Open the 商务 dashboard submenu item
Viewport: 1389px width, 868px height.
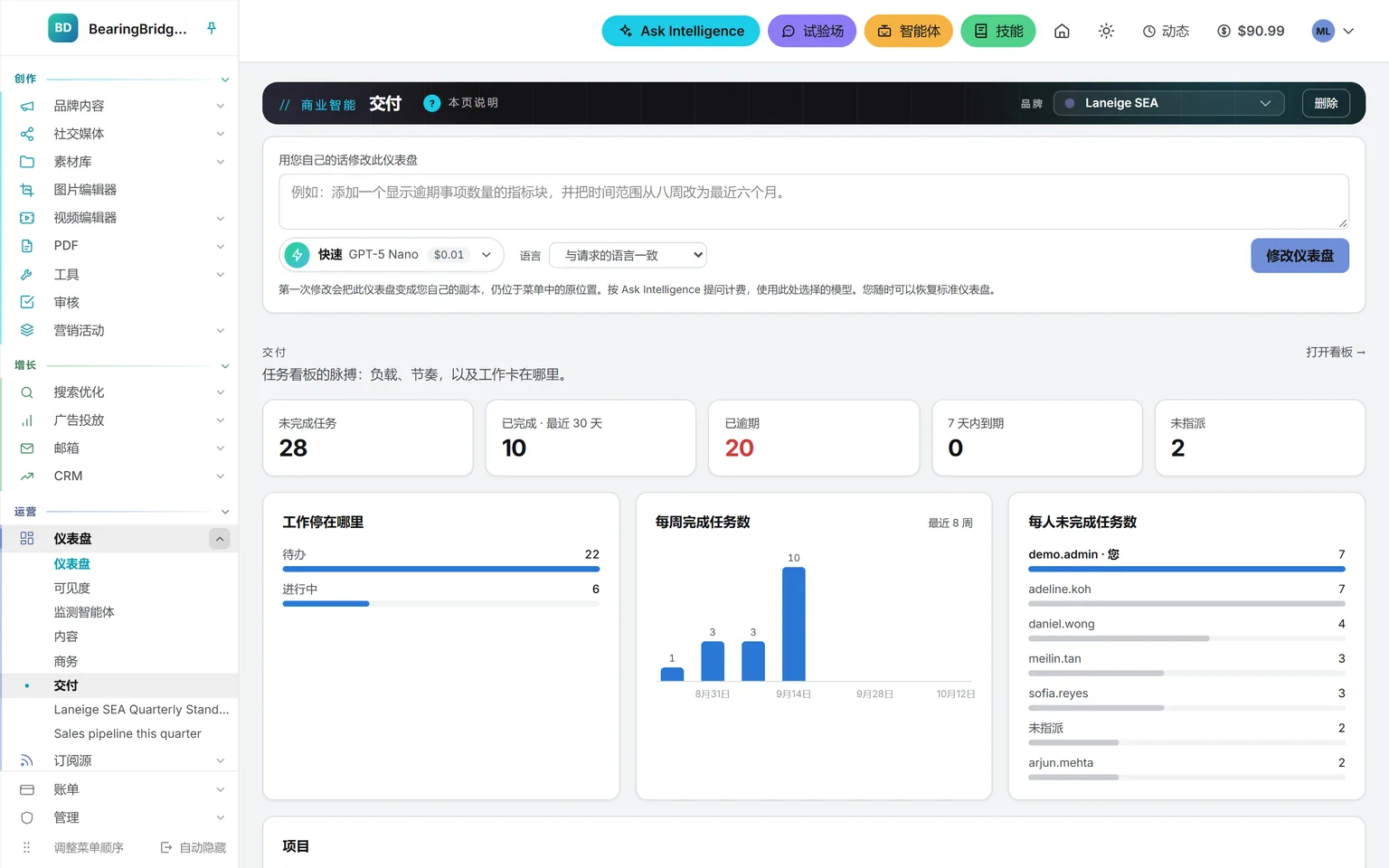(66, 661)
